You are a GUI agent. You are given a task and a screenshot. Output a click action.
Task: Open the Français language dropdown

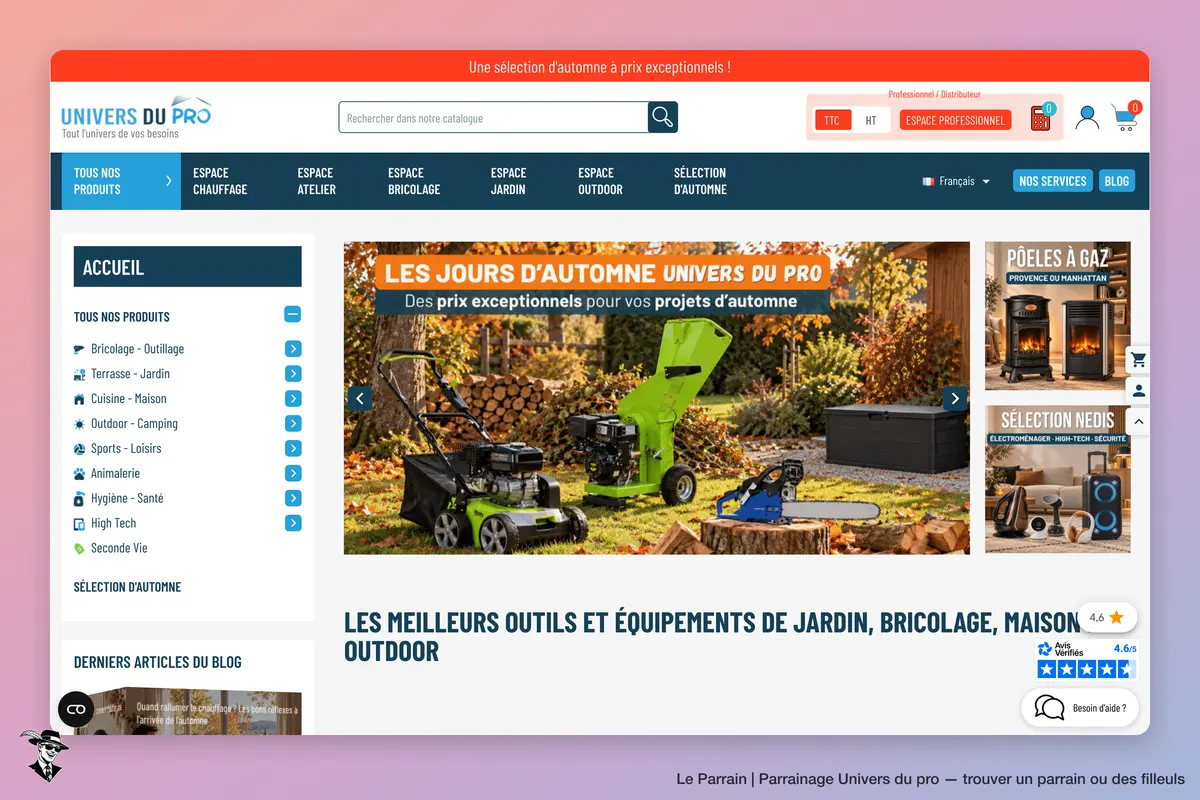[x=956, y=181]
